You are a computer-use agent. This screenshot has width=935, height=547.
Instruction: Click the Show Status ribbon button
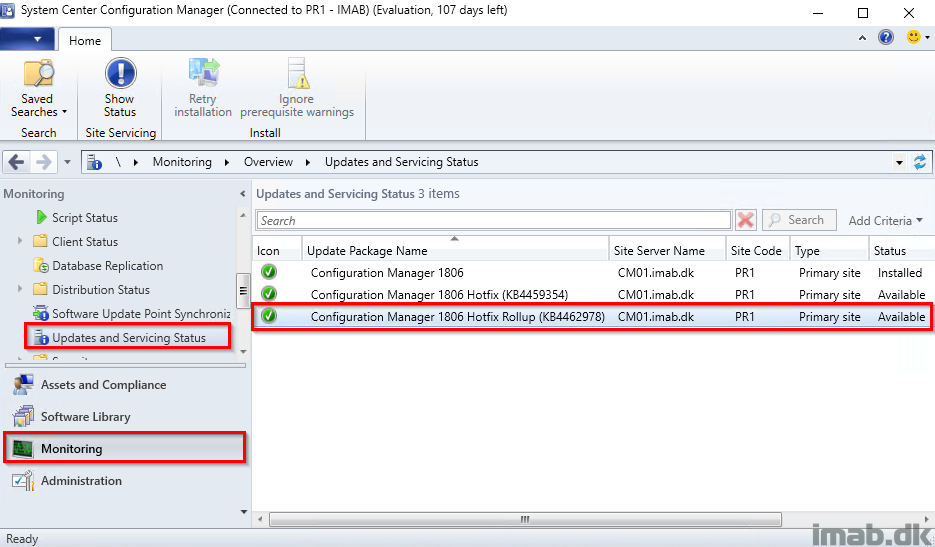120,88
